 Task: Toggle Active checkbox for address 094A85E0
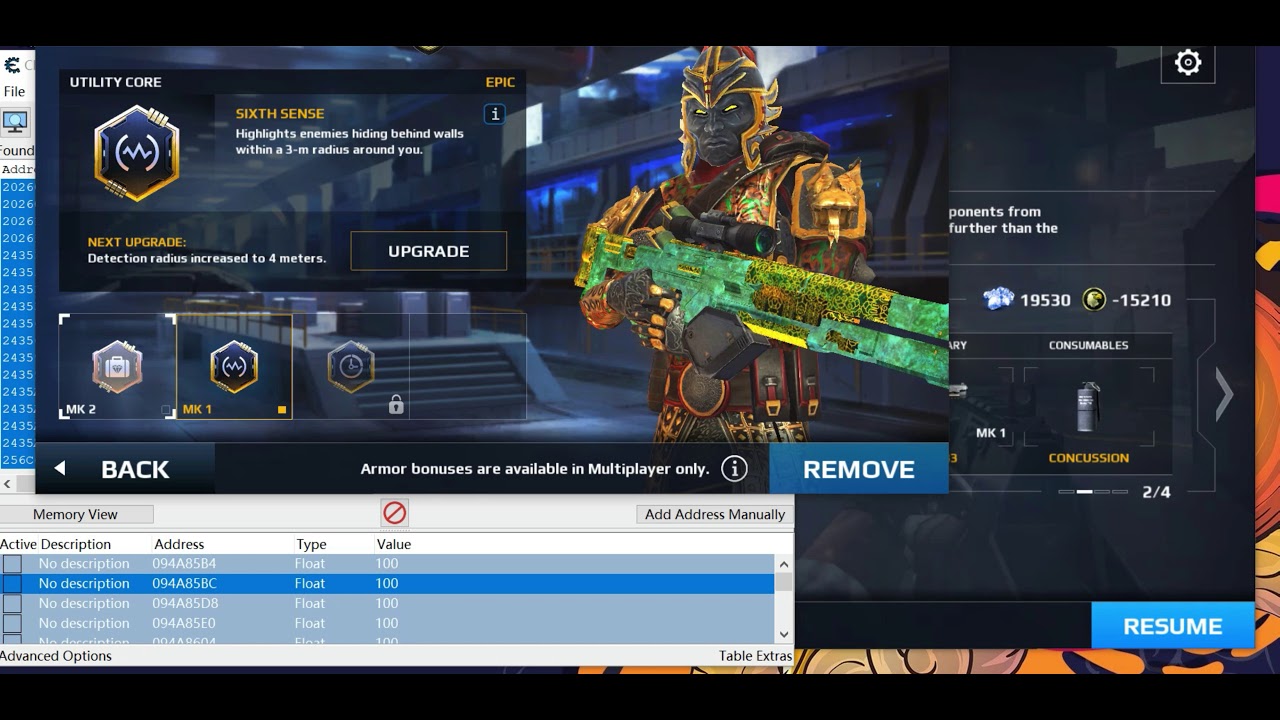[x=12, y=624]
